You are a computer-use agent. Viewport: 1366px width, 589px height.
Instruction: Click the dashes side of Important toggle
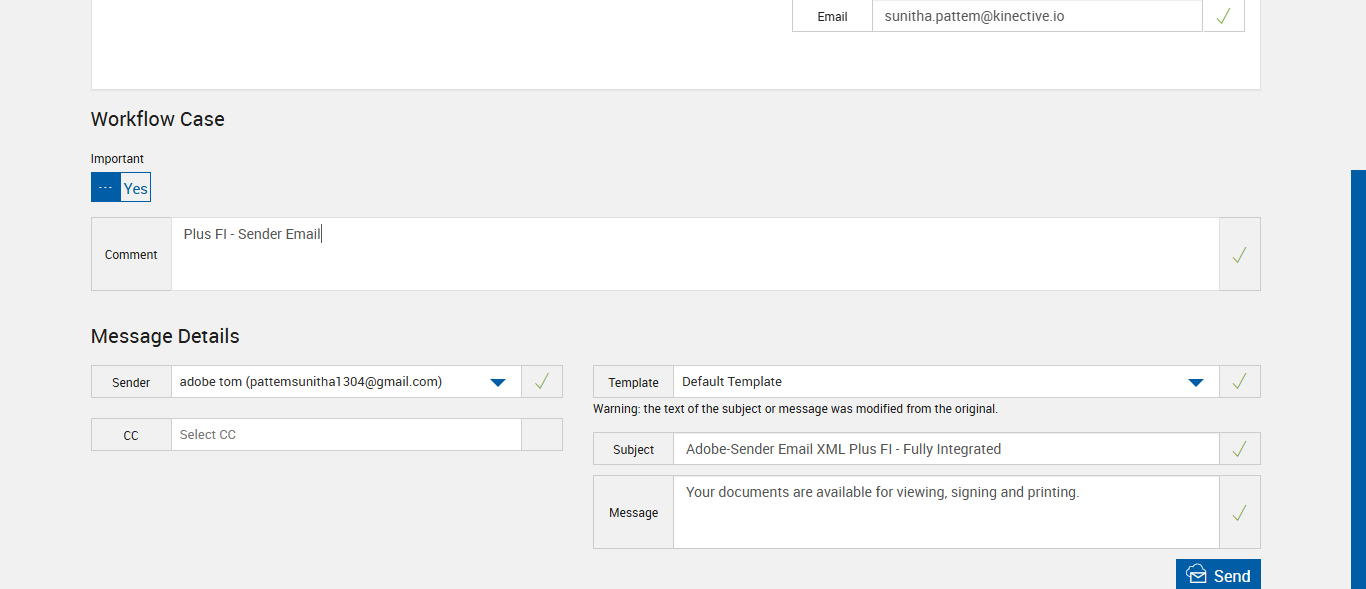click(x=106, y=188)
